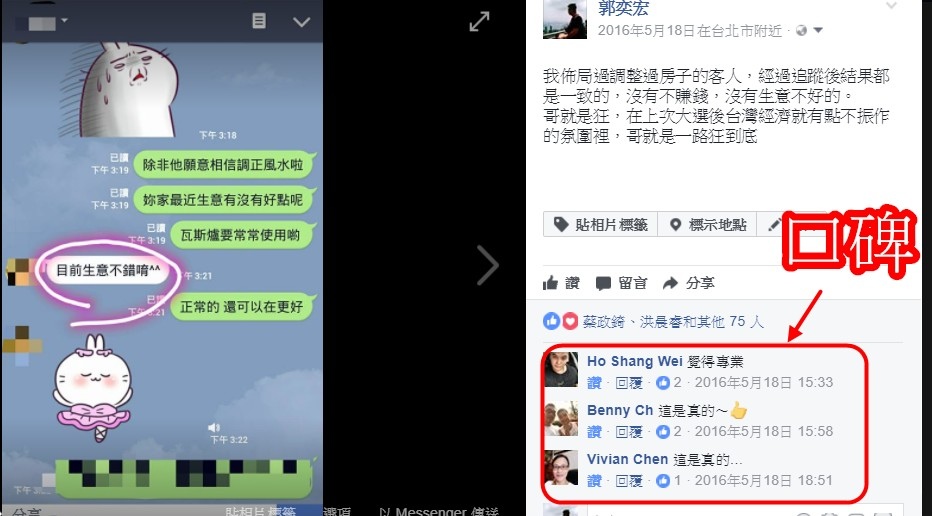Go to next photo with right chevron
The image size is (932, 516).
point(488,265)
